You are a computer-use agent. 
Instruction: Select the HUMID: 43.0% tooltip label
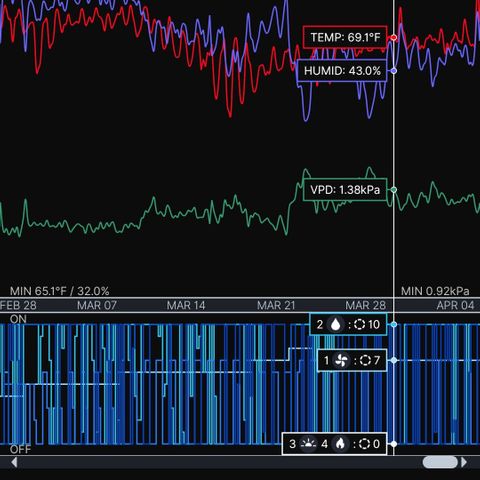pyautogui.click(x=342, y=71)
